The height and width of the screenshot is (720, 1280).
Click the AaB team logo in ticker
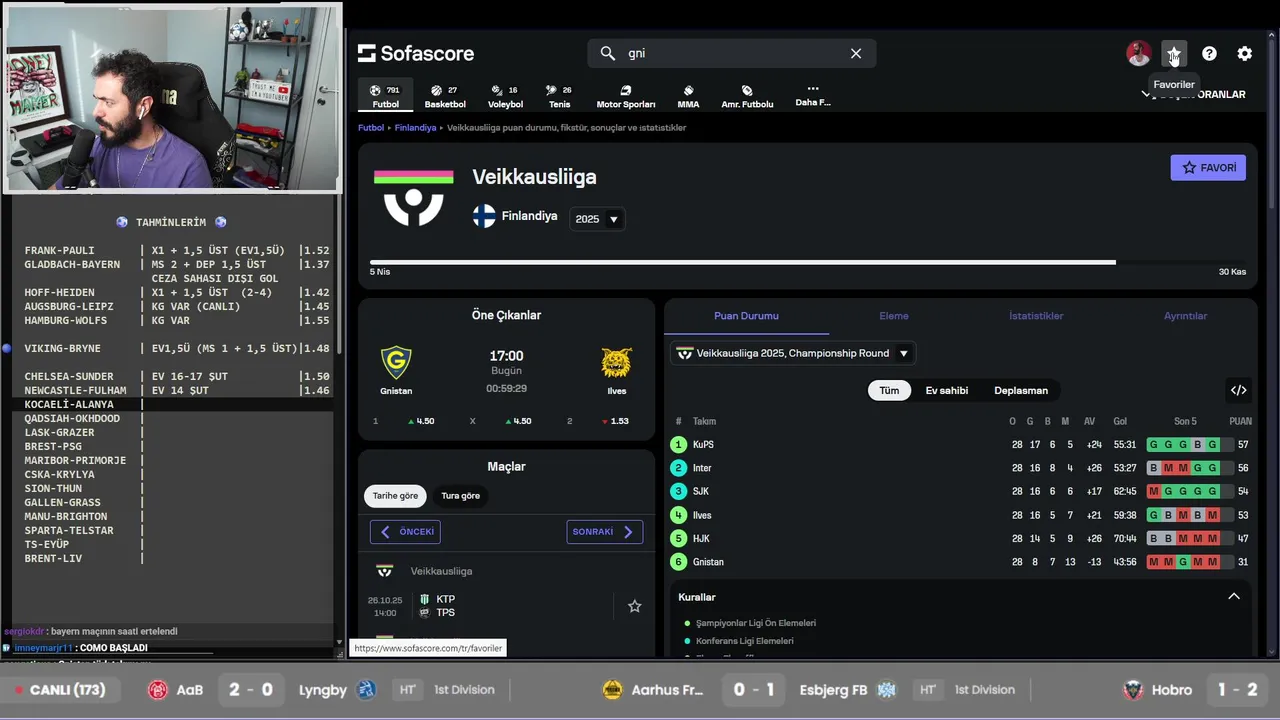coord(158,690)
